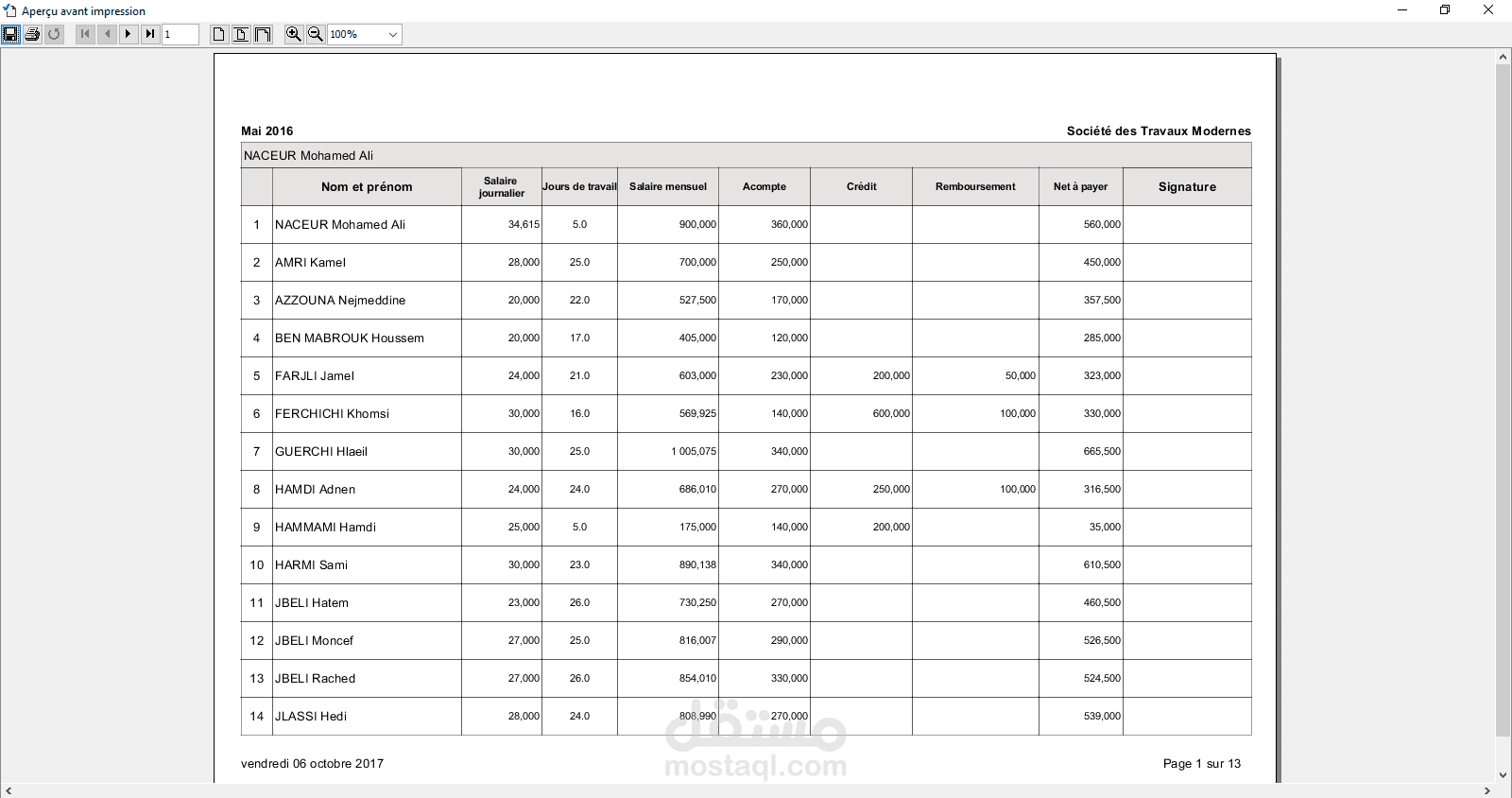Select the fit page width icon
Viewport: 1512px width, 798px height.
point(240,34)
